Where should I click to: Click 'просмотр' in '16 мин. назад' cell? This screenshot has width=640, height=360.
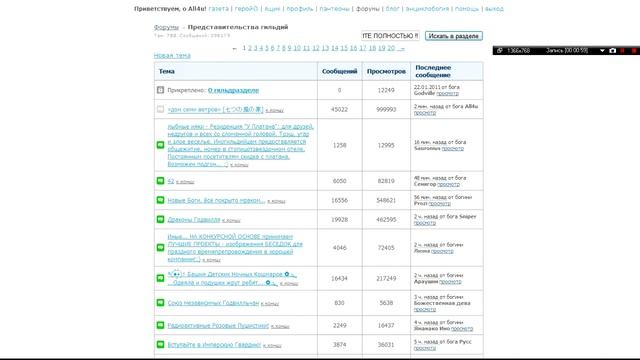click(453, 149)
